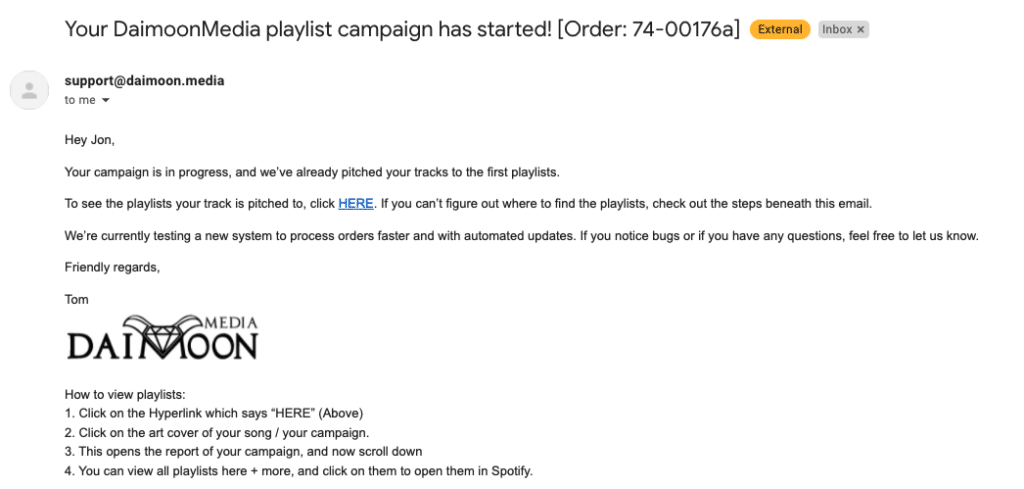Click the order number 74-00176a in subject
Viewport: 1024px width, 489px height.
point(682,29)
